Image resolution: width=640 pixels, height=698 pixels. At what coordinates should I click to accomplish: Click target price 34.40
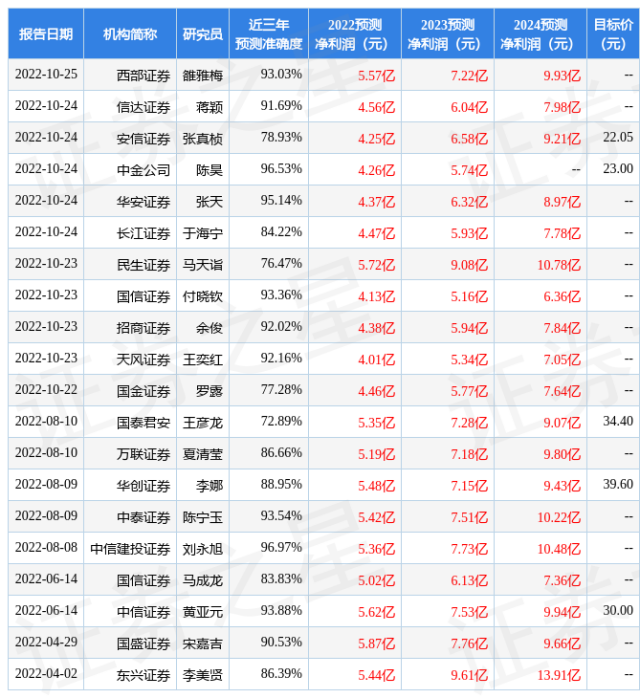(618, 421)
